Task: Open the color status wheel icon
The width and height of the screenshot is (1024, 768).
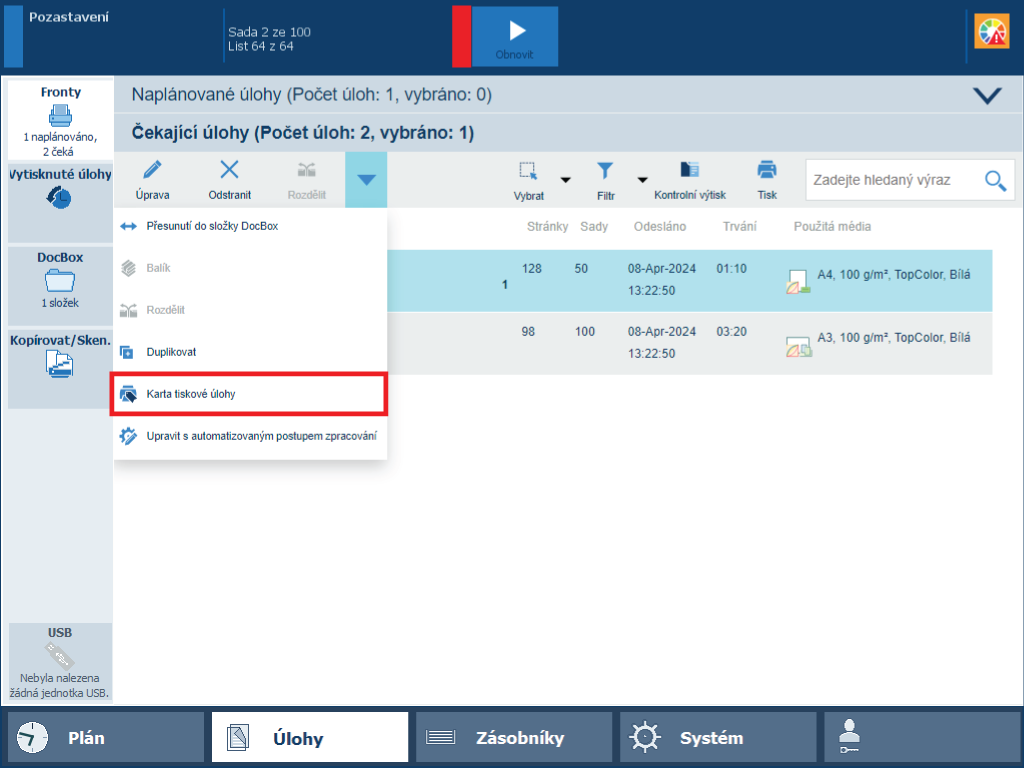Action: [991, 31]
